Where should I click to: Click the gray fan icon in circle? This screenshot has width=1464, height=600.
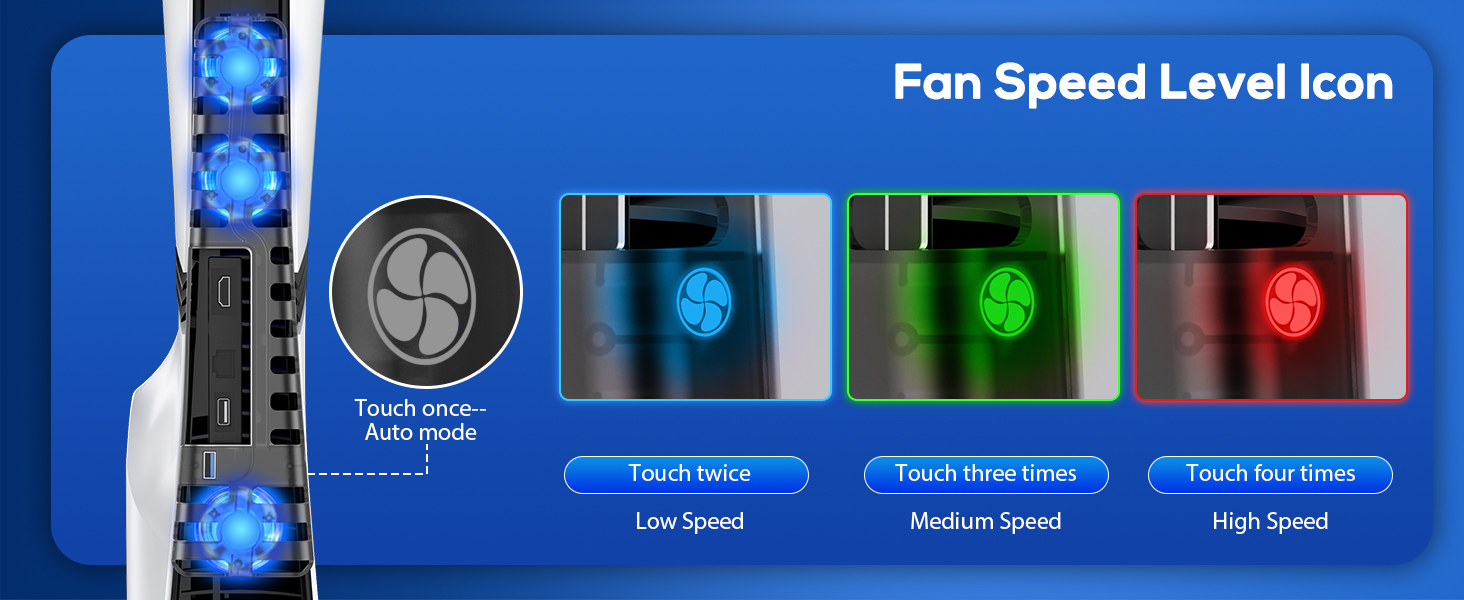coord(426,292)
